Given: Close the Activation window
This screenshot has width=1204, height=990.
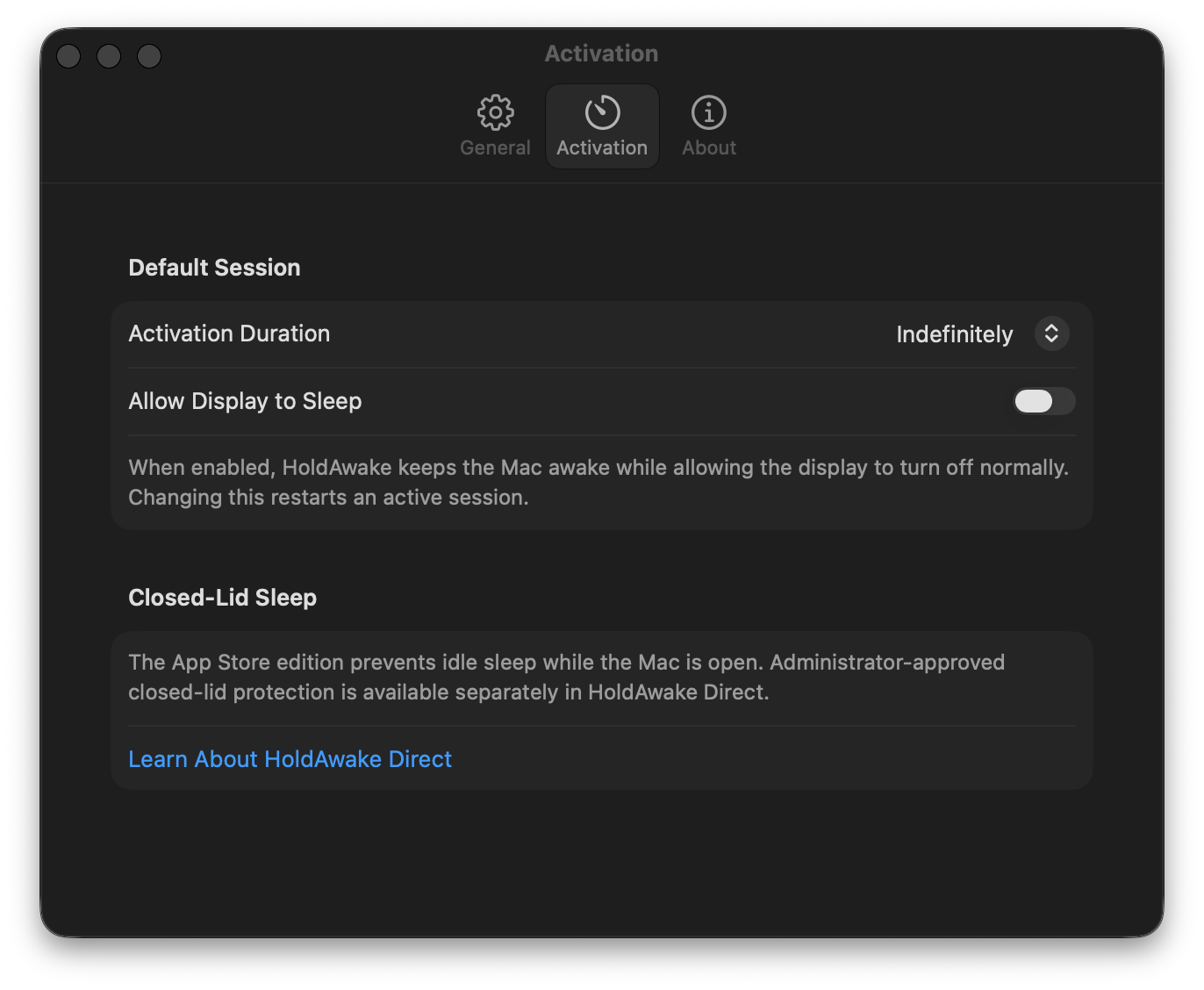Looking at the screenshot, I should point(68,56).
